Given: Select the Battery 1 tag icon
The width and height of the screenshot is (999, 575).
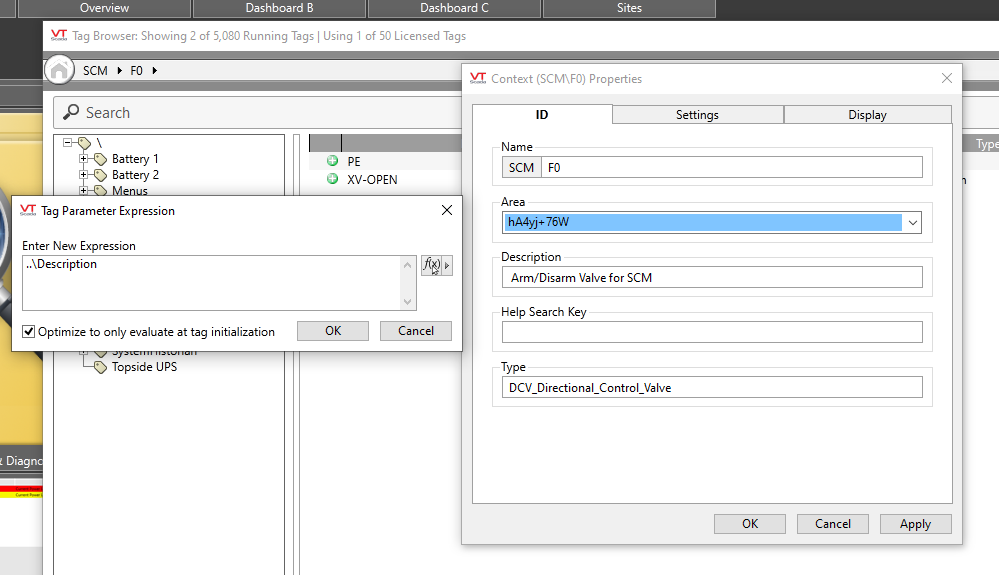Looking at the screenshot, I should click(100, 159).
